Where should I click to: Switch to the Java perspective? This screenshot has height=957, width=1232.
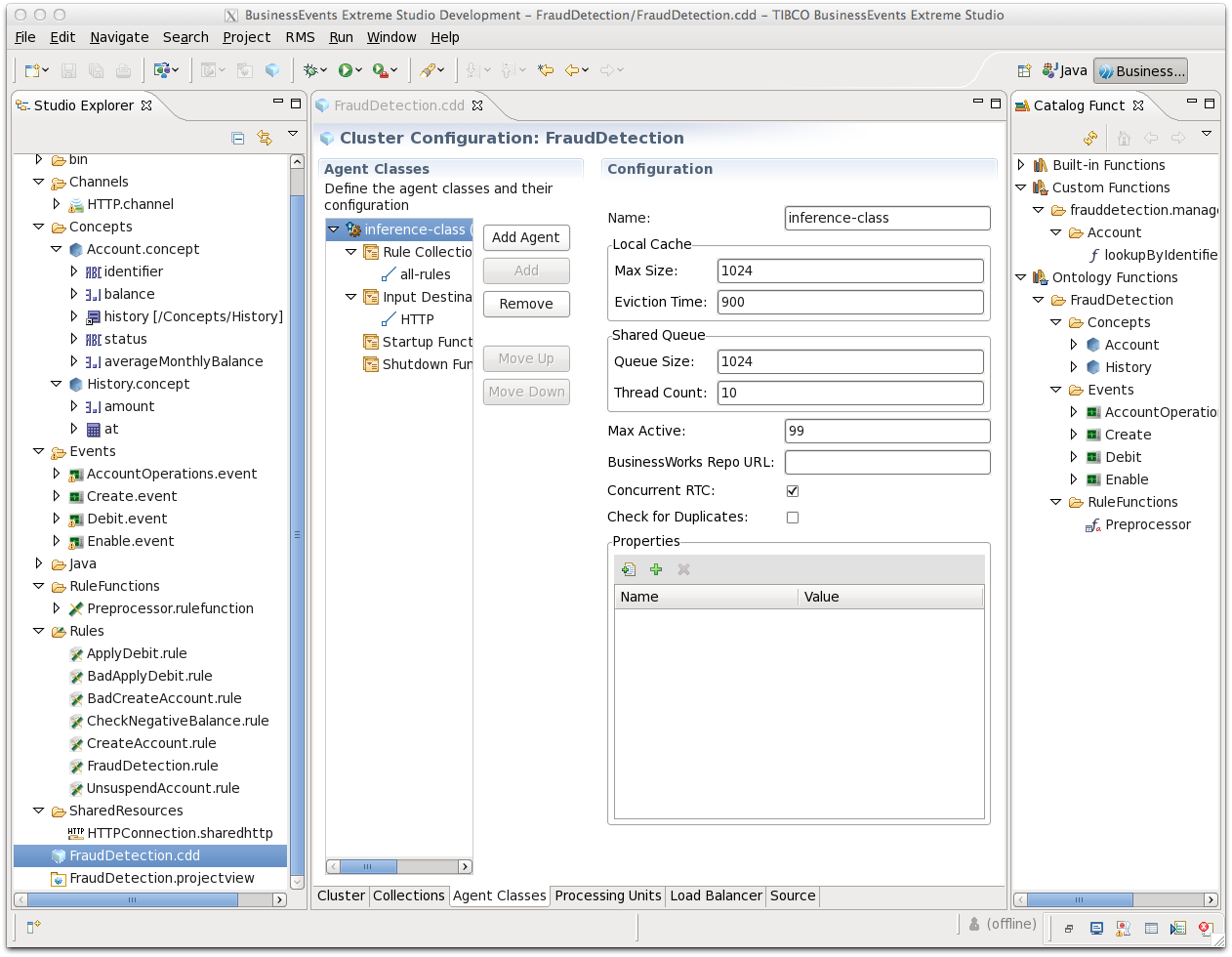tap(1065, 70)
